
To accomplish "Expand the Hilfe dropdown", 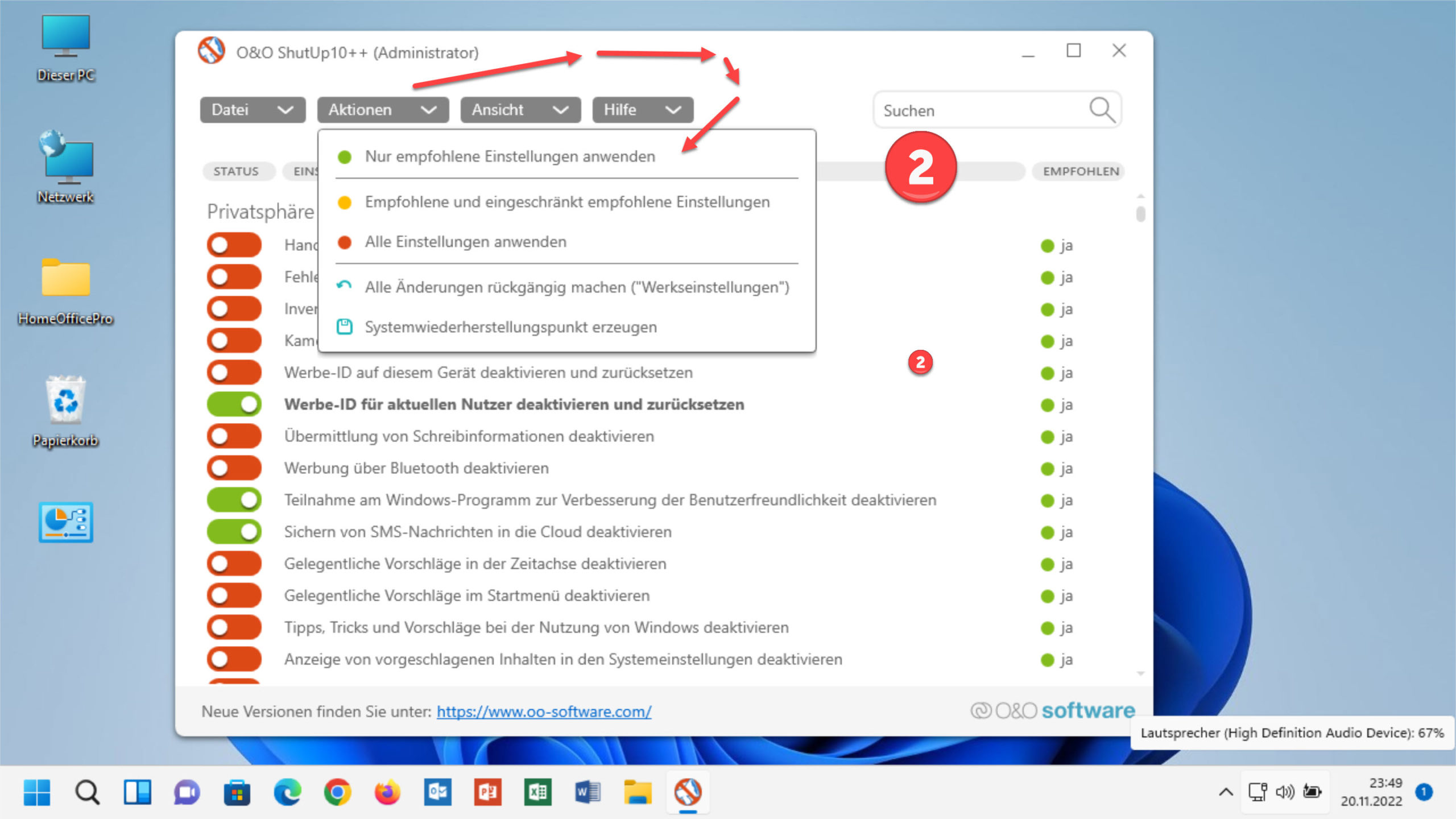I will tap(642, 110).
